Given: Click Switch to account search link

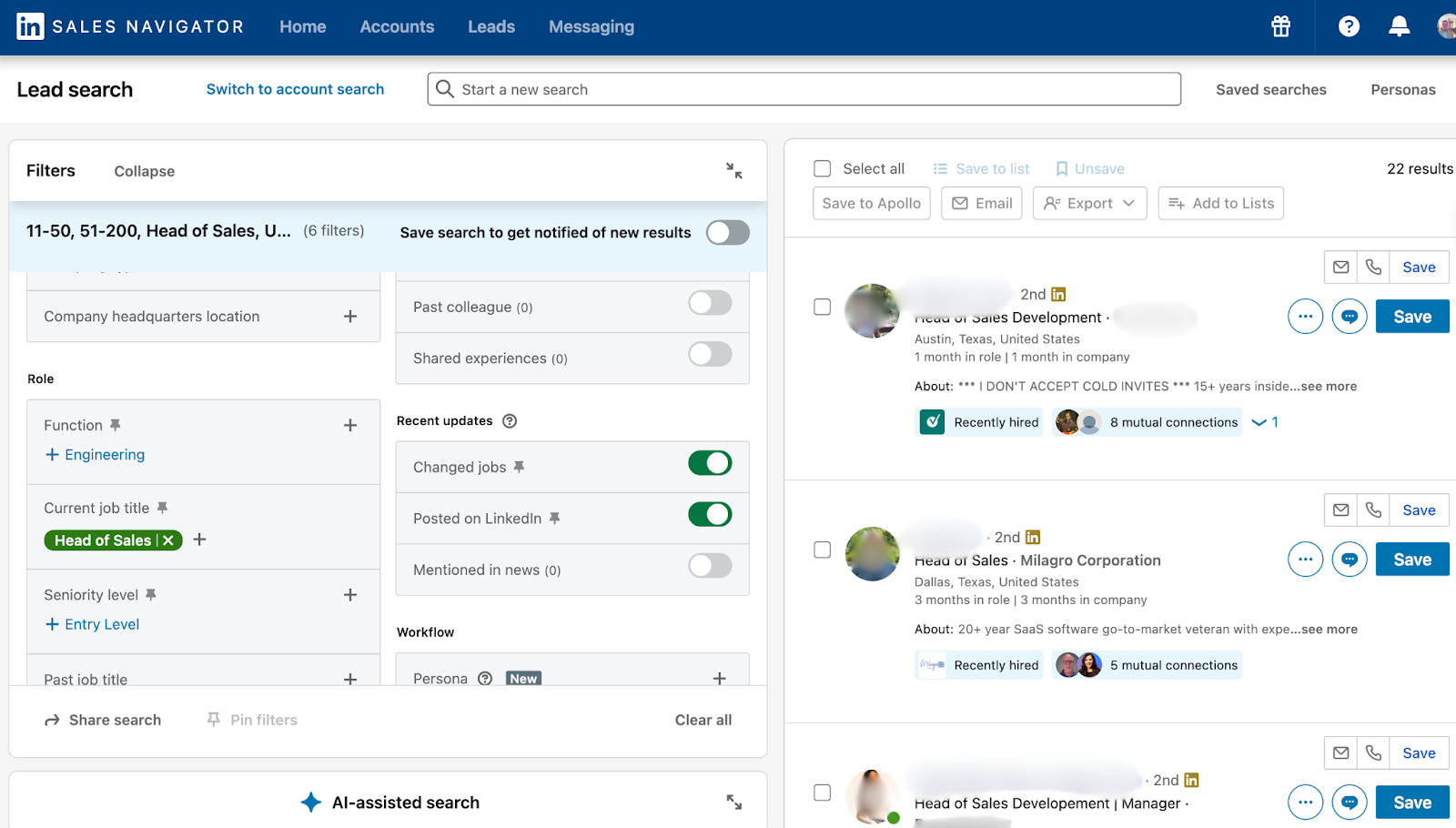Looking at the screenshot, I should (x=295, y=89).
